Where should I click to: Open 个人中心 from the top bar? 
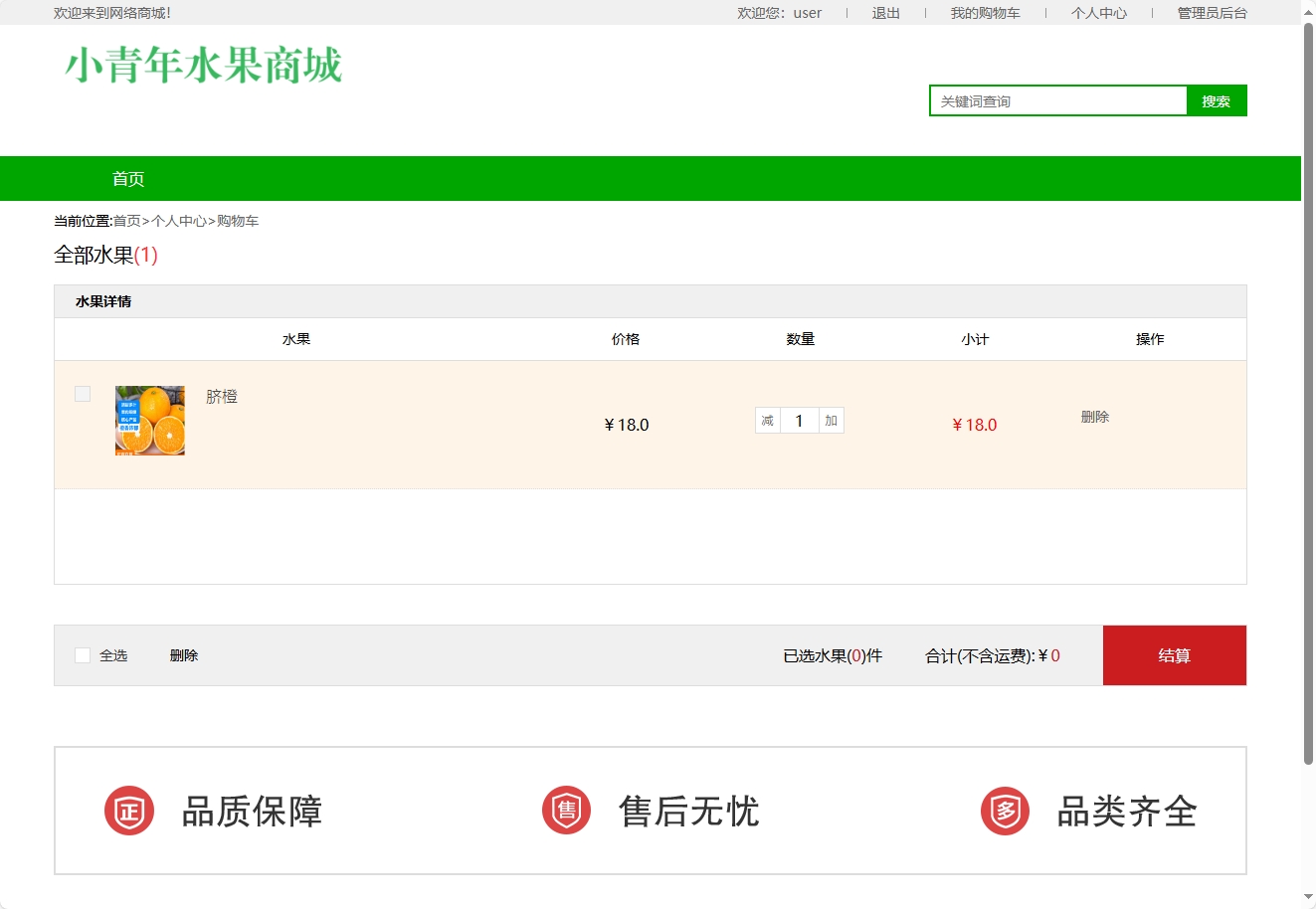tap(1098, 13)
